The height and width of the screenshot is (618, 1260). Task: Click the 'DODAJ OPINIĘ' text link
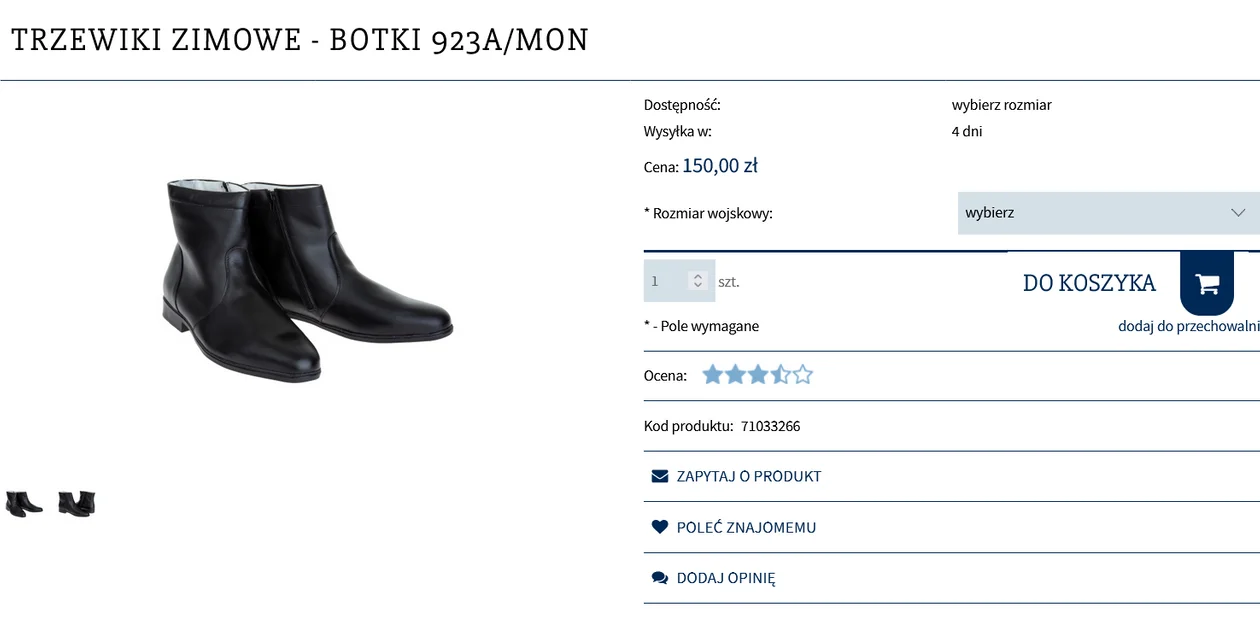(x=726, y=578)
